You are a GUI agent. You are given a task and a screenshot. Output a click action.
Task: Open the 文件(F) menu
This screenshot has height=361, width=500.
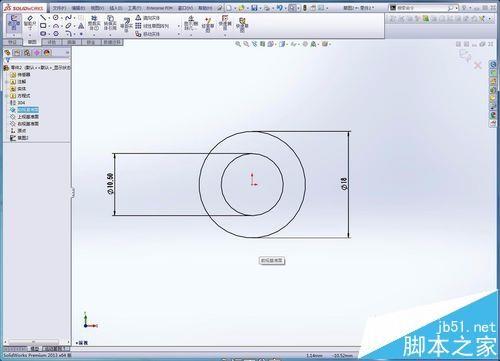[60, 8]
